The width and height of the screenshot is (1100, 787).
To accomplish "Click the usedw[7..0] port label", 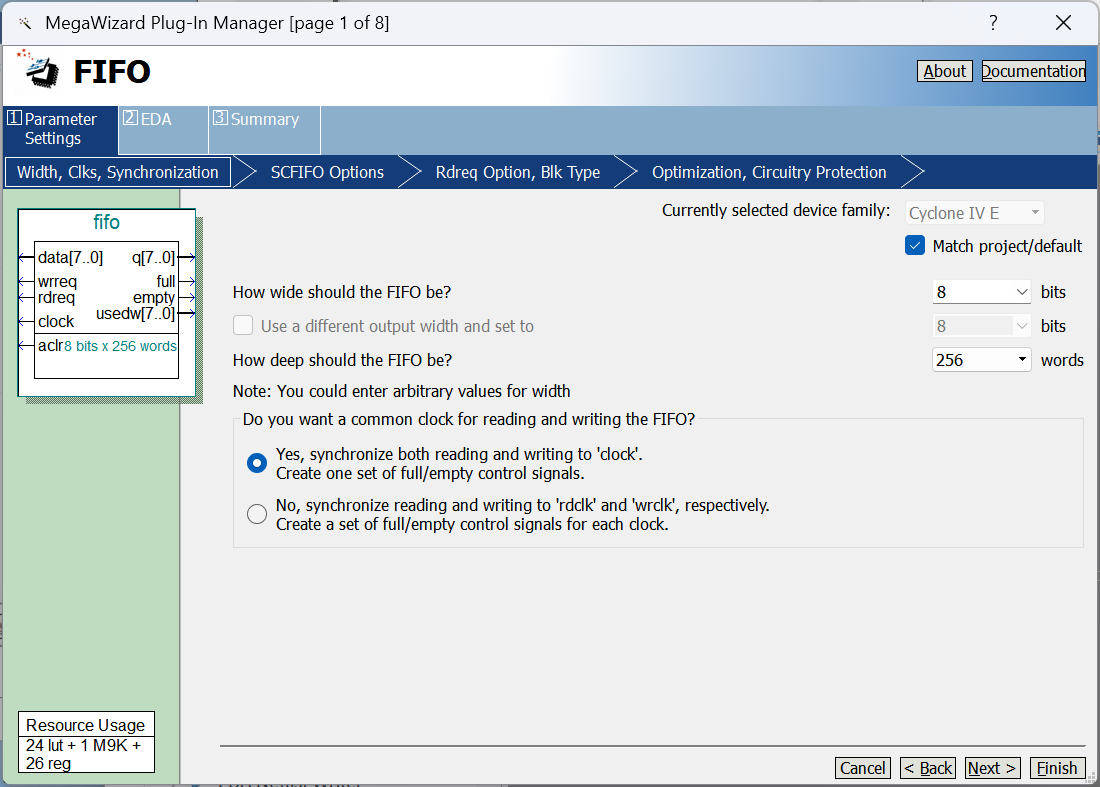I will point(135,314).
